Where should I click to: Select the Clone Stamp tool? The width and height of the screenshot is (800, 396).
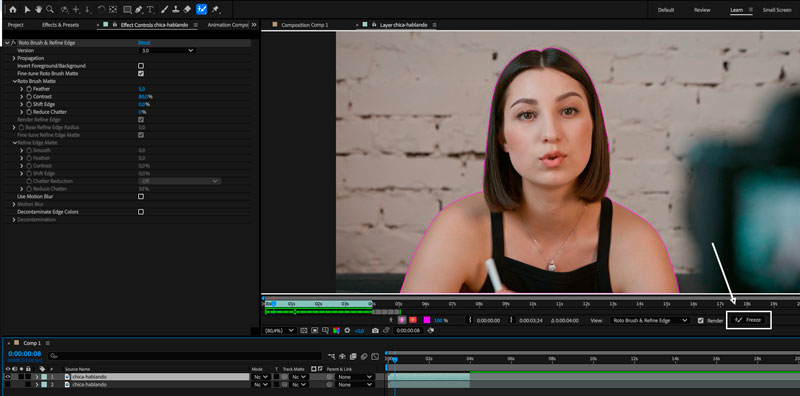click(176, 9)
